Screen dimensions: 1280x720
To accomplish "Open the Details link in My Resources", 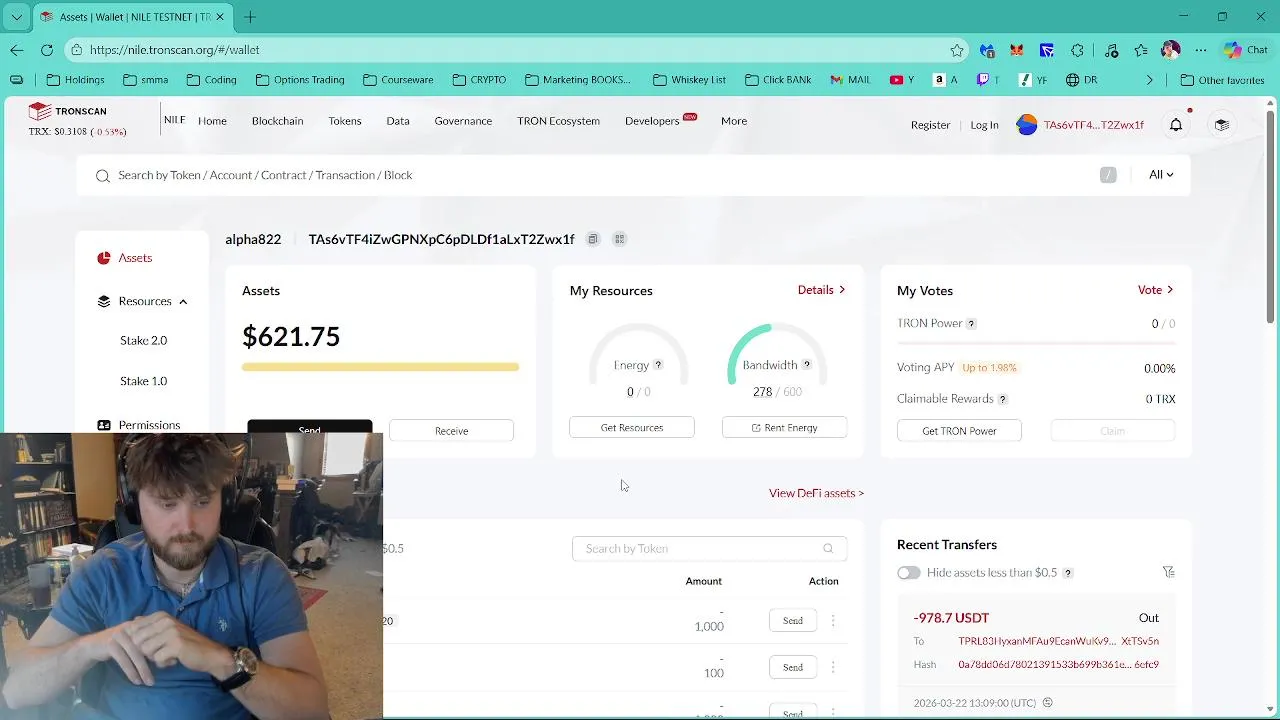I will 821,290.
